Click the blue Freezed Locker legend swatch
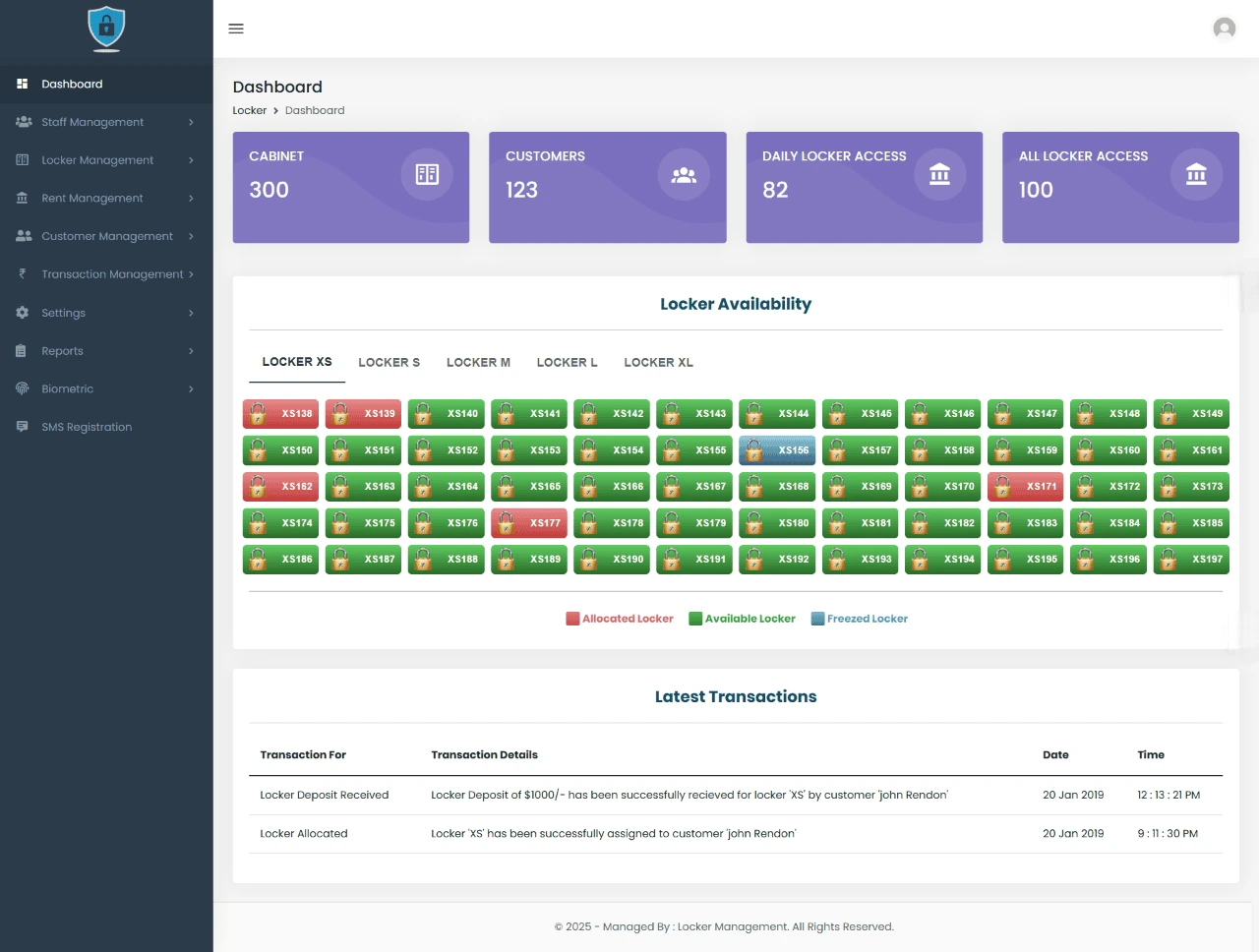 coord(817,619)
